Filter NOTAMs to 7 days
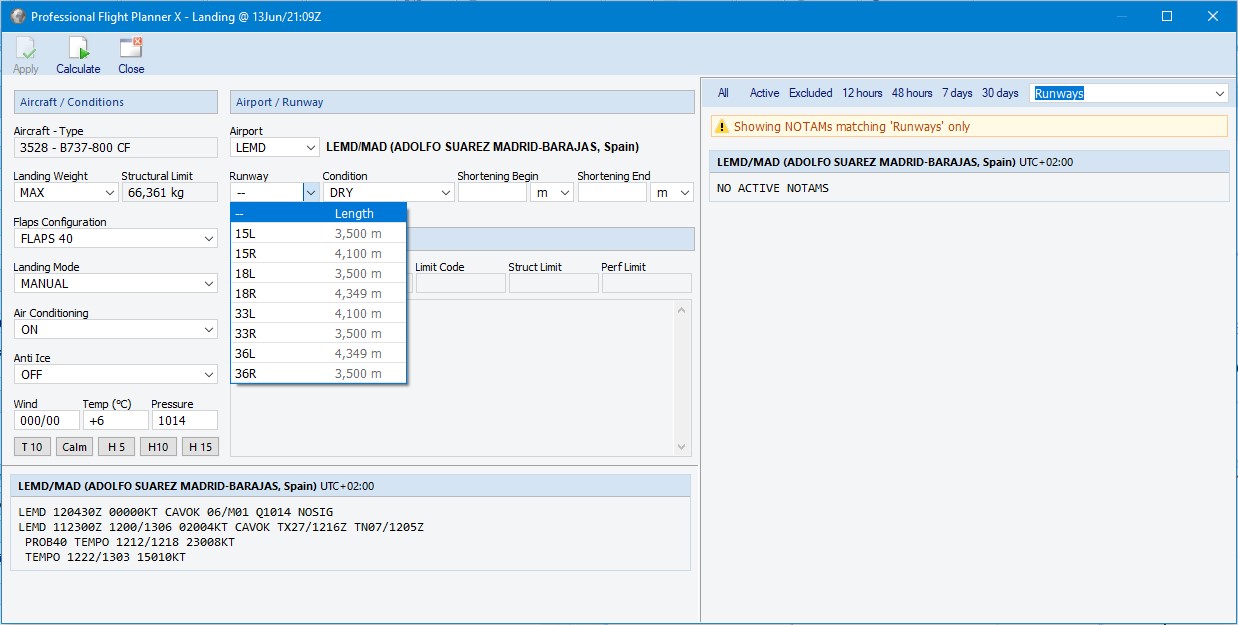 click(x=957, y=93)
